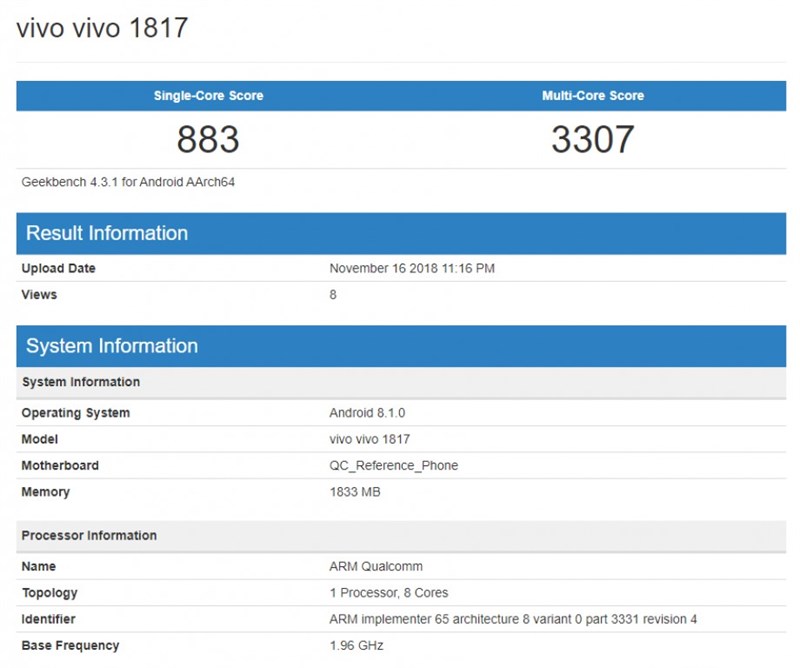Click the Topology row 1 Processor 8 Cores
Viewport: 800px width, 668px height.
click(390, 592)
